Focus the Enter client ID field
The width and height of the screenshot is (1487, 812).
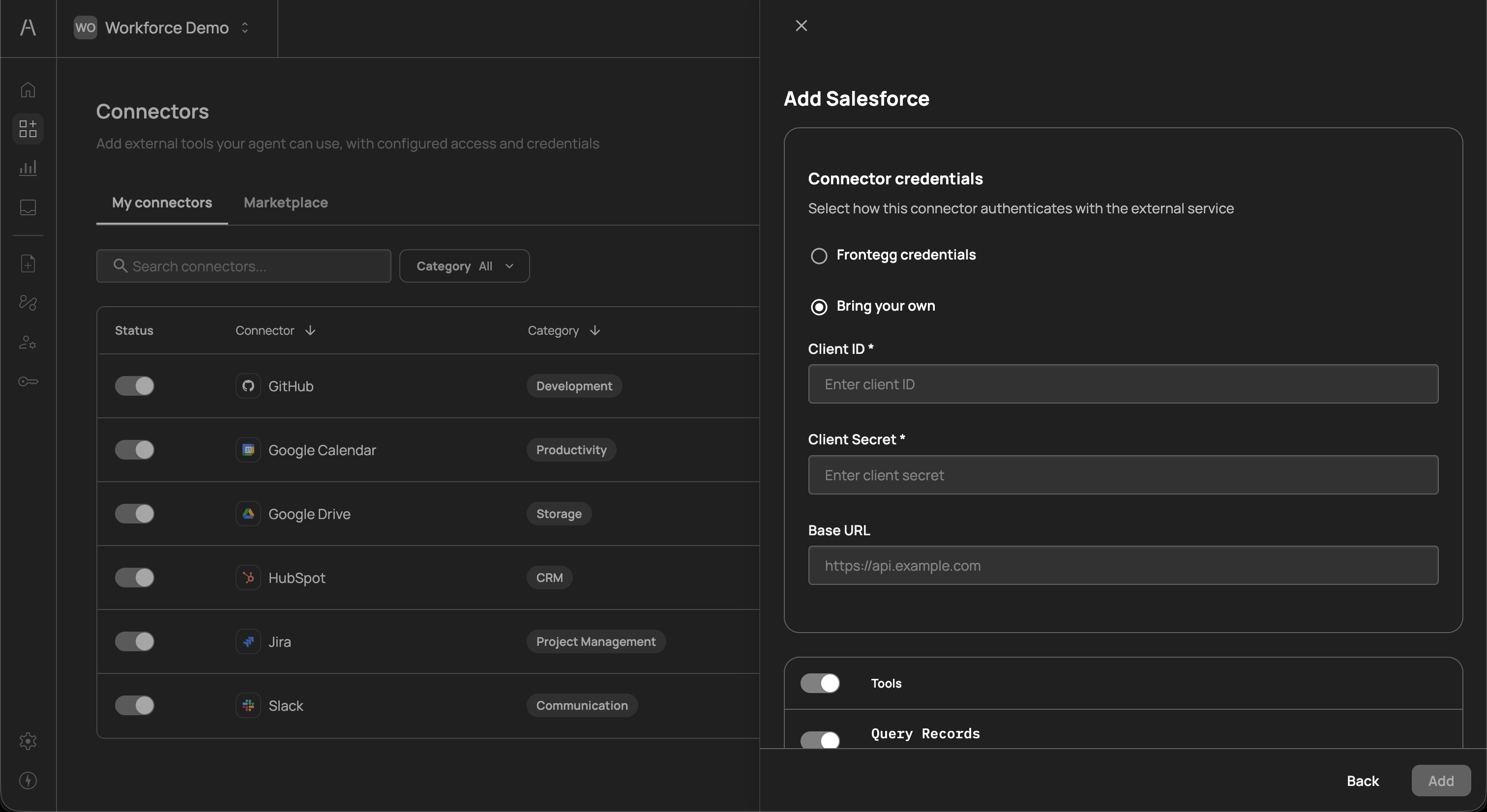[x=1123, y=384]
